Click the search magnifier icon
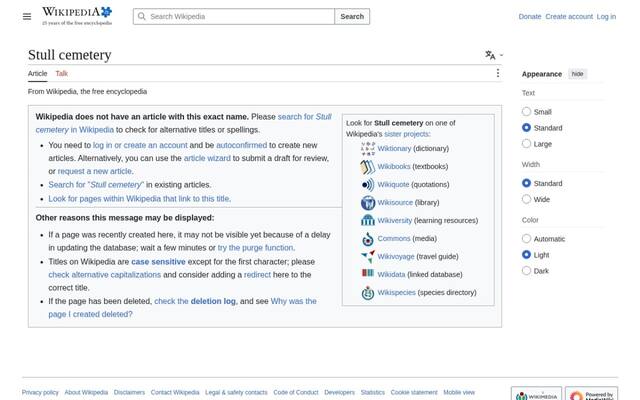 tap(142, 16)
